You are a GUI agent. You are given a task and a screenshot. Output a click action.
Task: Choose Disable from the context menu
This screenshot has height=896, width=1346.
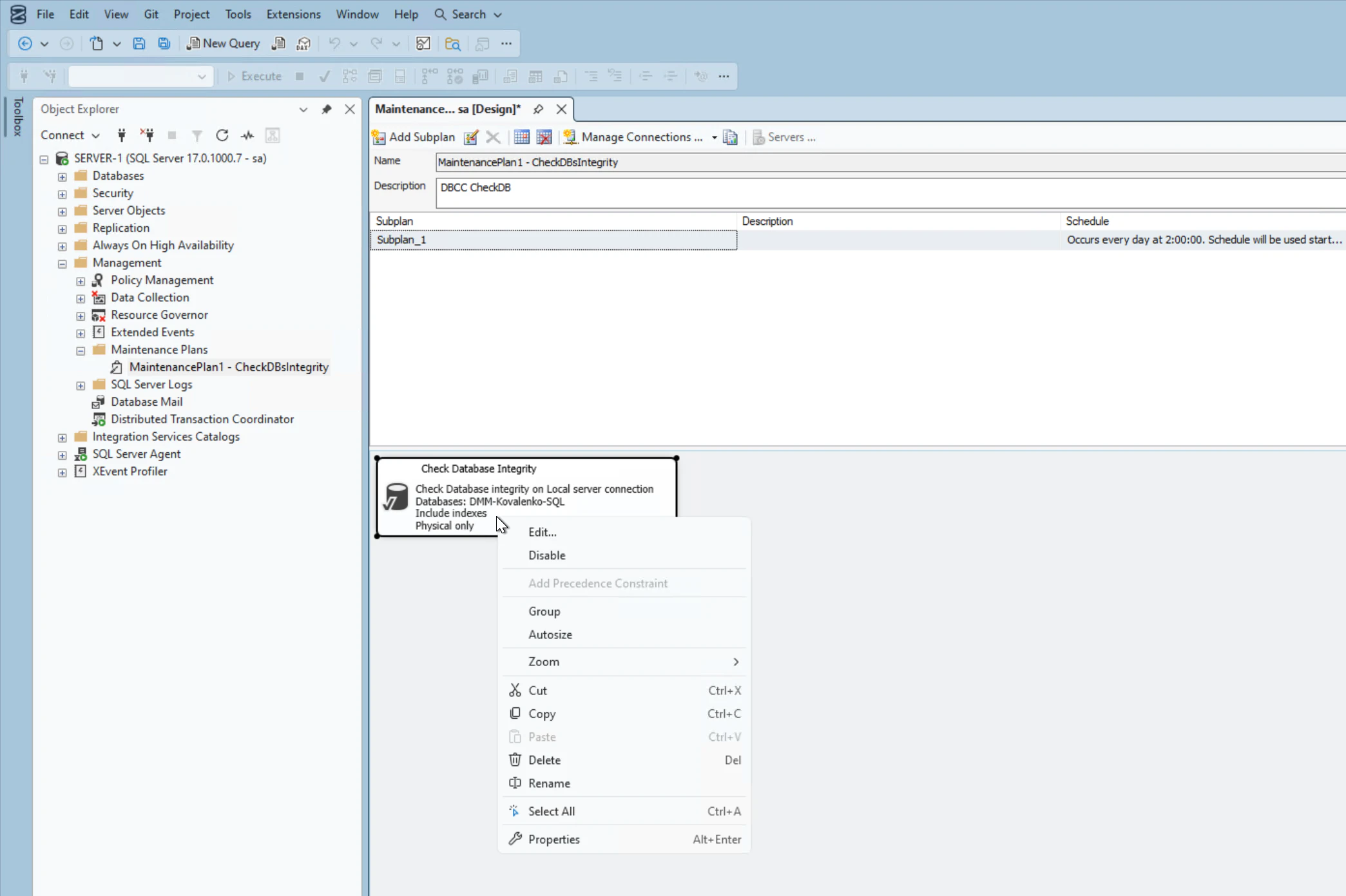pos(546,555)
